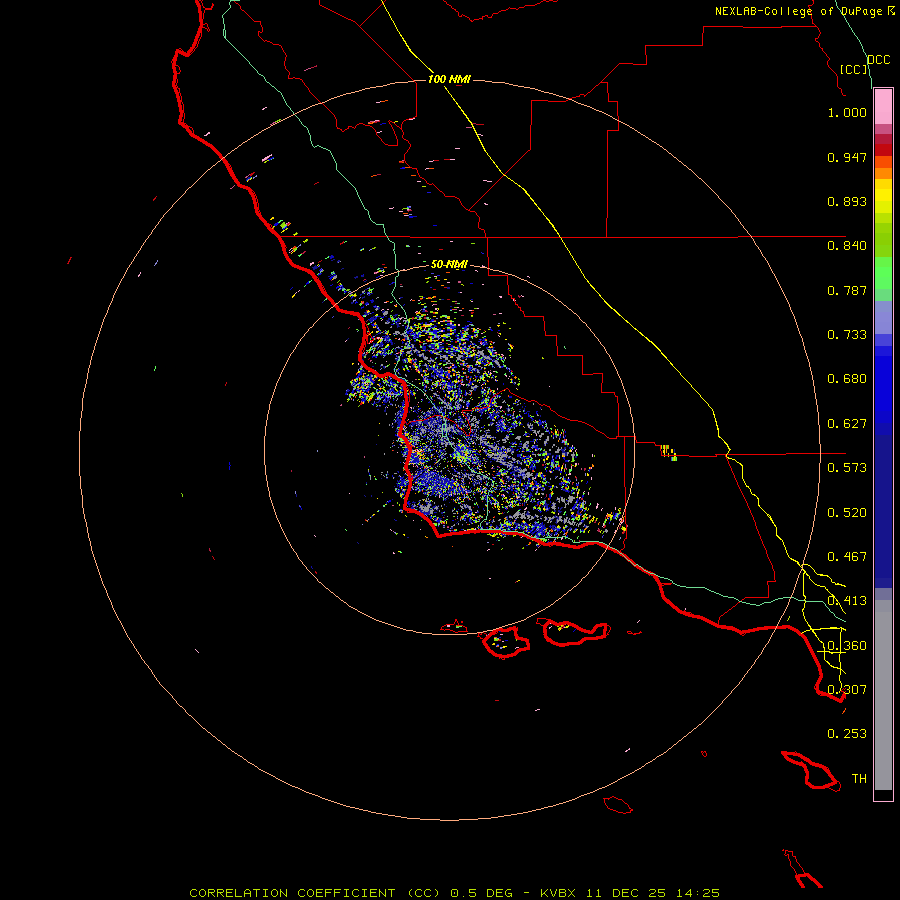Click the pink color band at top of scale
Screen dimensions: 900x900
(x=883, y=107)
